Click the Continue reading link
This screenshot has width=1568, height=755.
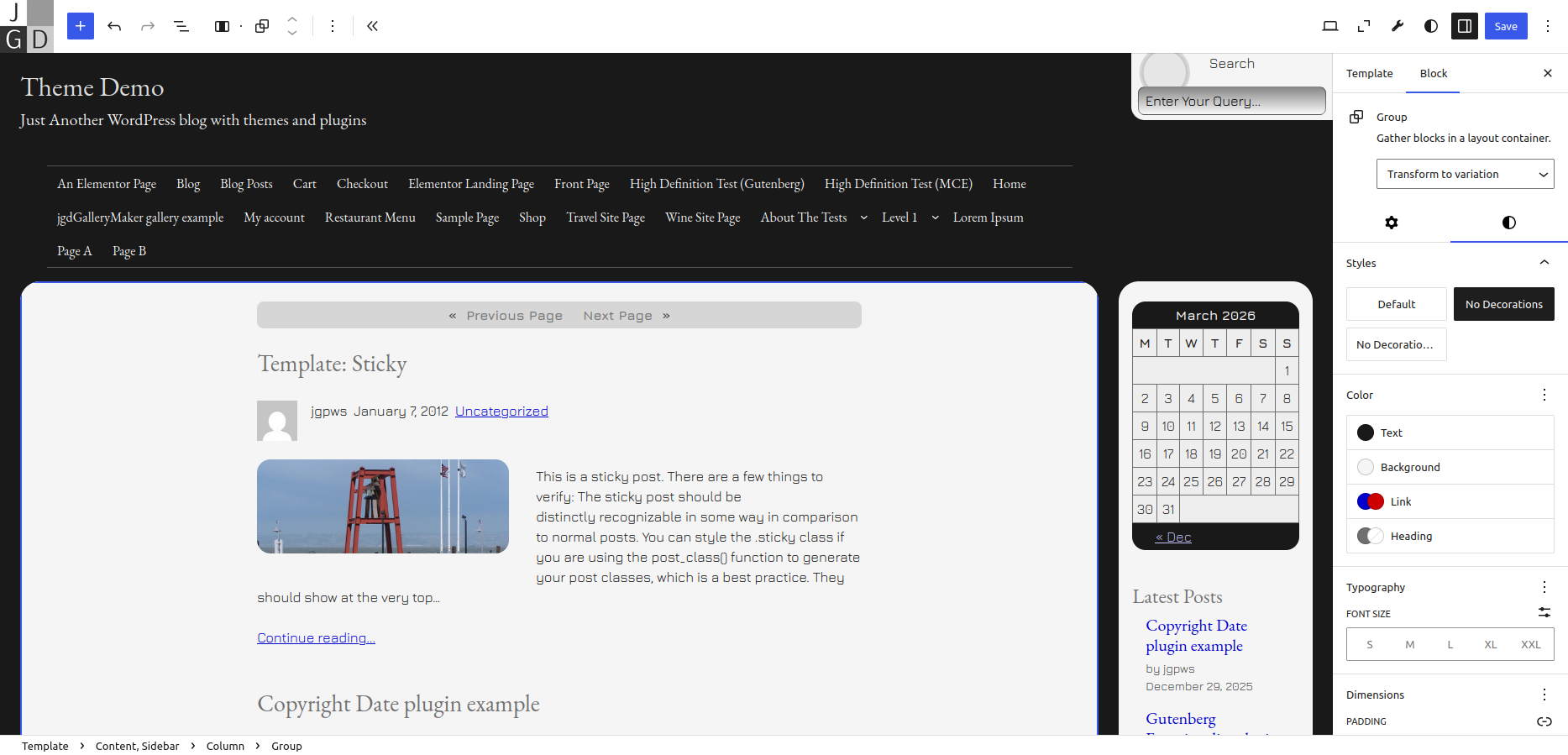tap(316, 638)
